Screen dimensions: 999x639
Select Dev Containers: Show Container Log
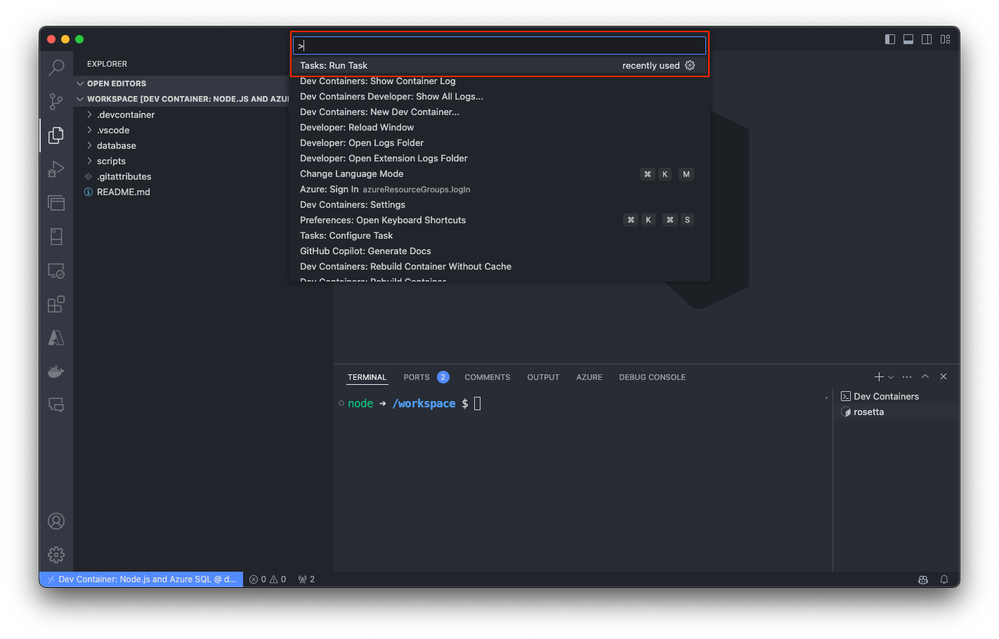500,81
